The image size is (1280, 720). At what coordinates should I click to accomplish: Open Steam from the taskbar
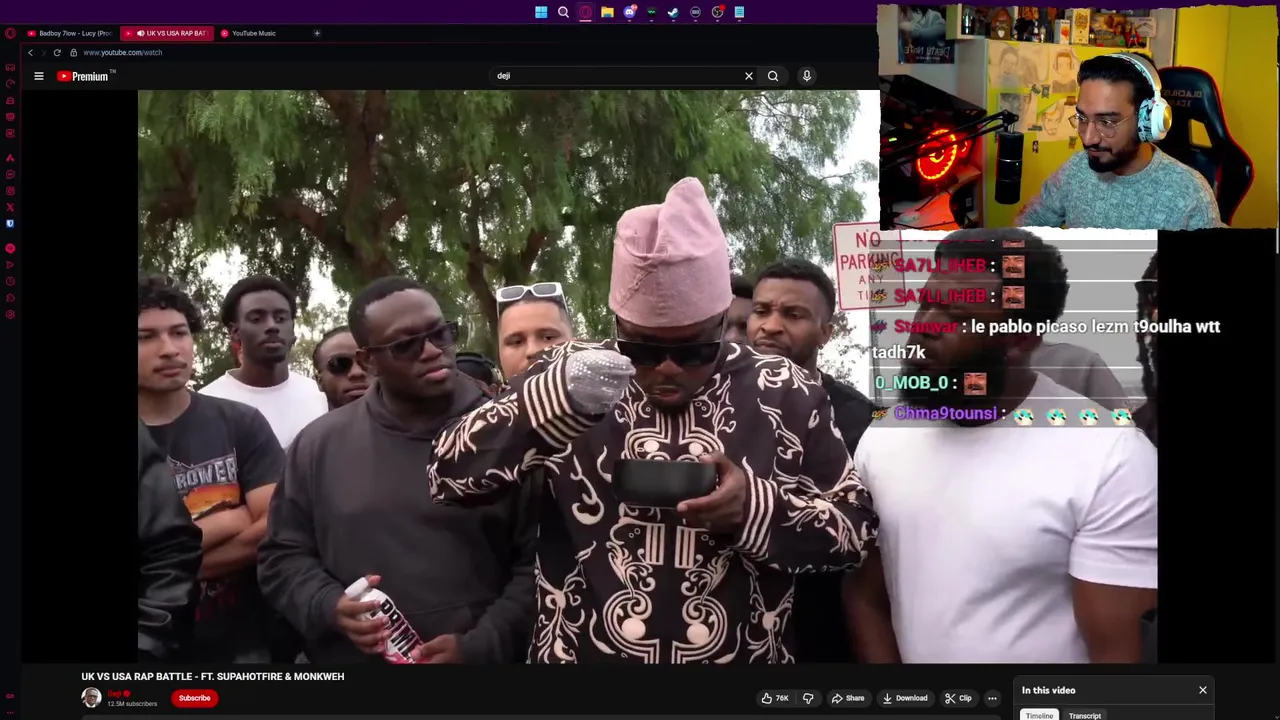[x=673, y=12]
